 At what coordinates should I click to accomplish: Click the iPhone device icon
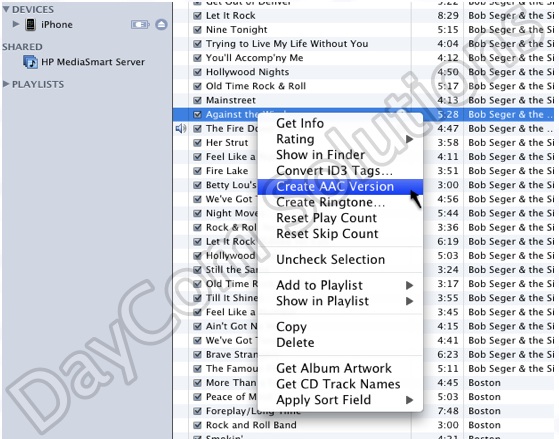pyautogui.click(x=31, y=25)
